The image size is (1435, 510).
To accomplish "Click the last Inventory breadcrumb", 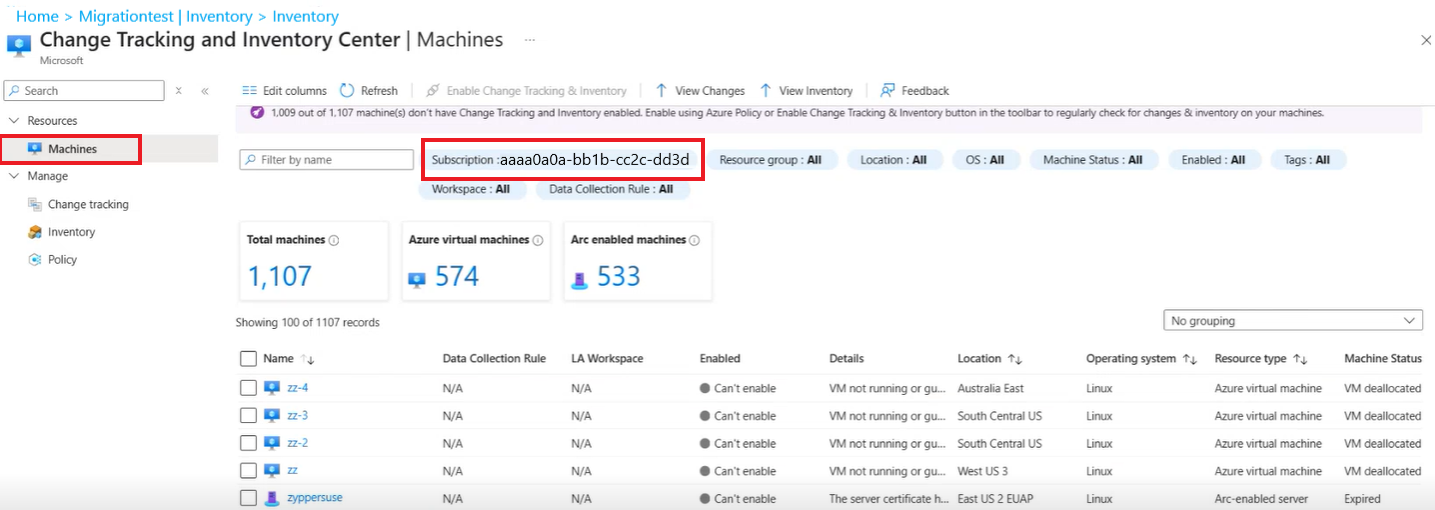I will (x=305, y=16).
